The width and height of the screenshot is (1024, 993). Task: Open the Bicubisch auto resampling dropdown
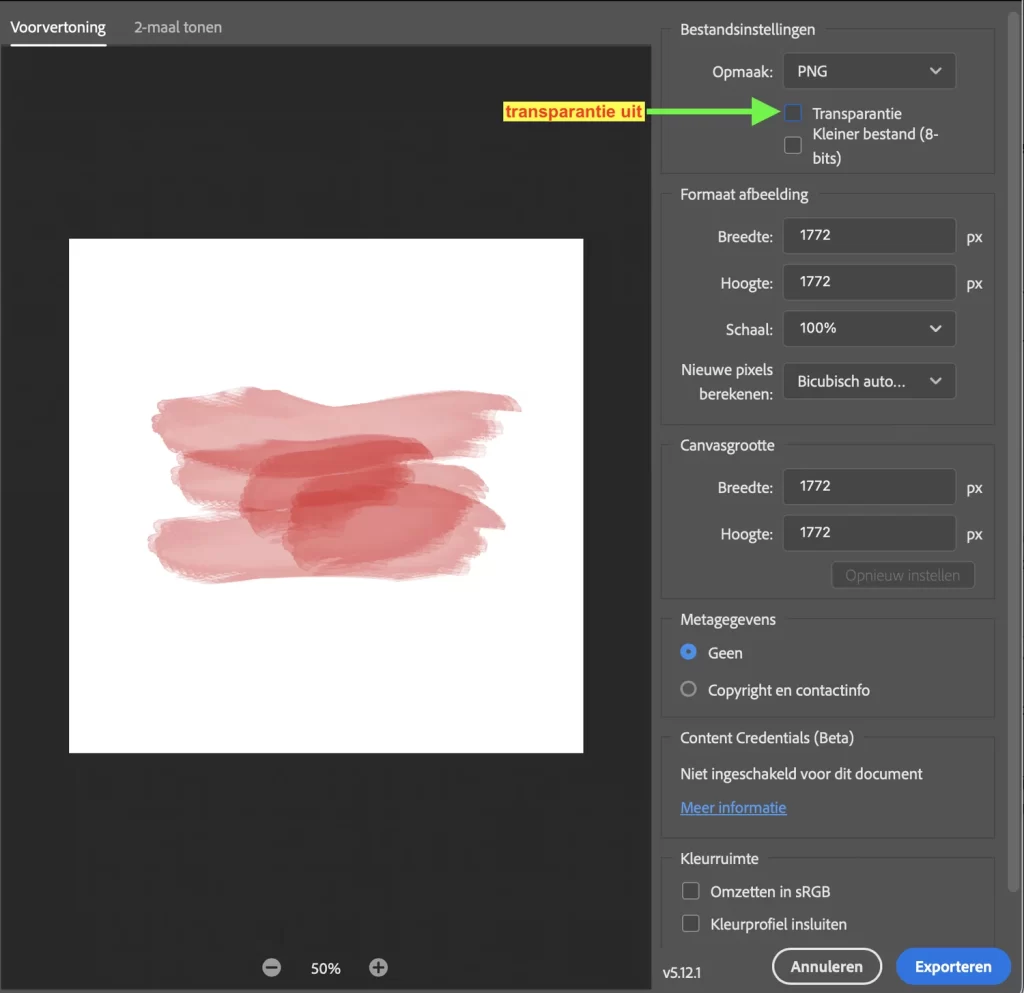[x=869, y=381]
